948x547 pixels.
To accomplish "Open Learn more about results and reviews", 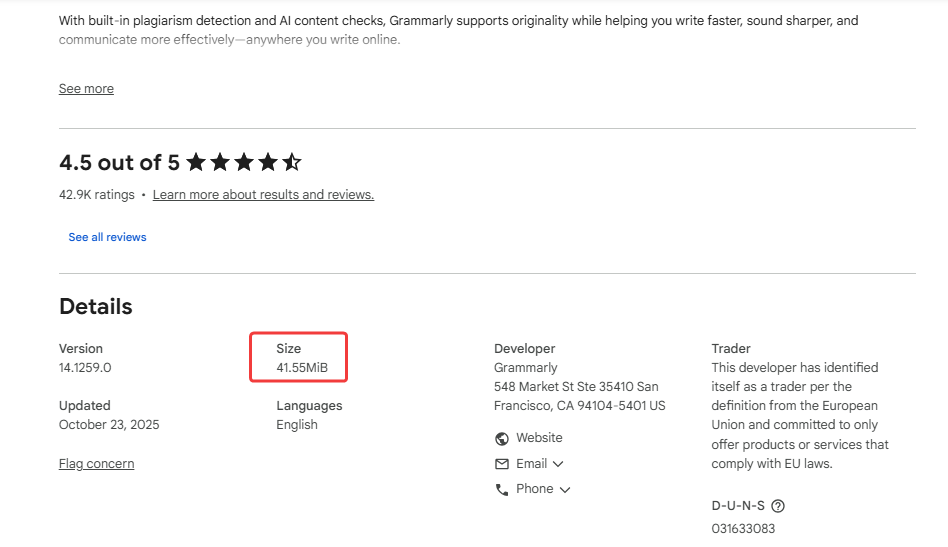I will [x=263, y=195].
